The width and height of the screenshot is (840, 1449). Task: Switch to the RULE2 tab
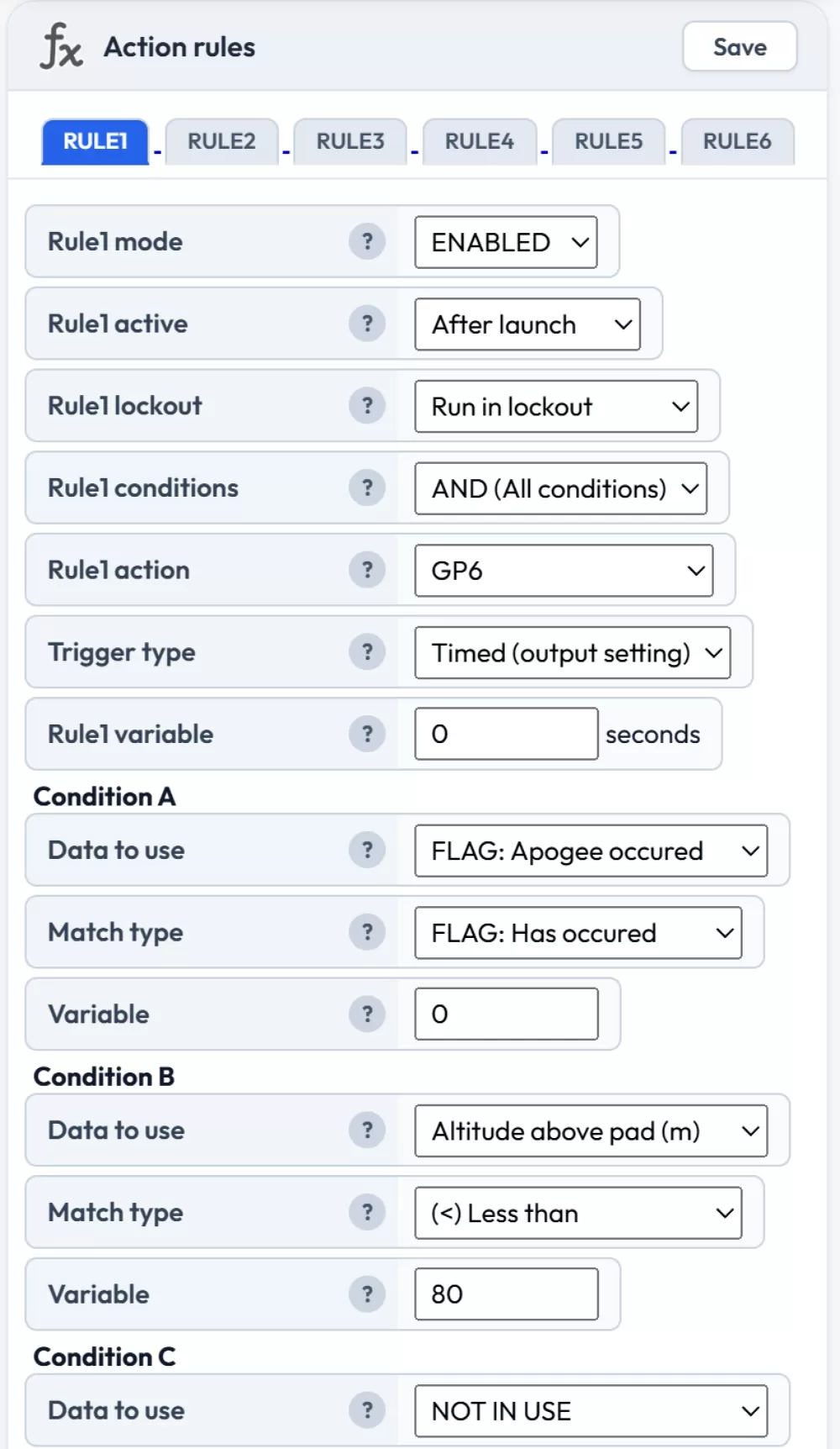point(221,141)
